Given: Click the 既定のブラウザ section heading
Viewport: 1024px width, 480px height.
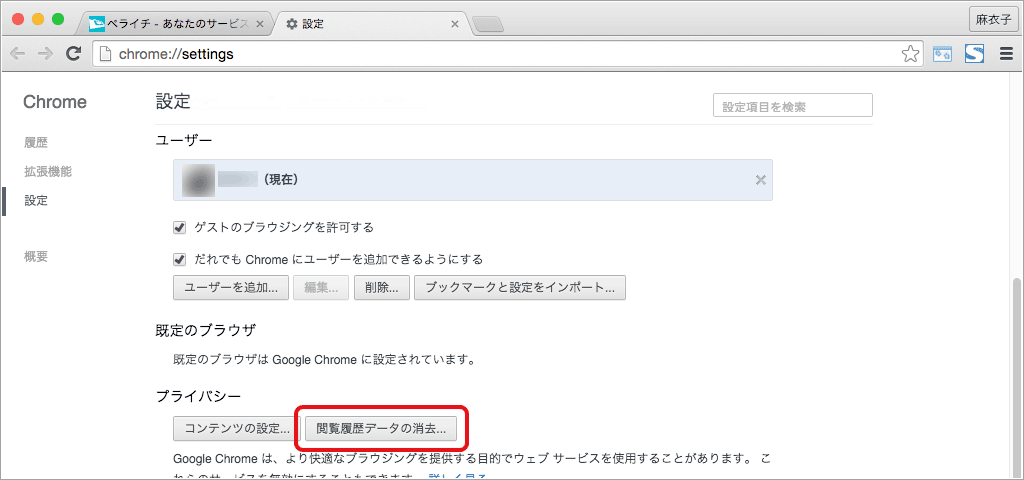Looking at the screenshot, I should pyautogui.click(x=204, y=328).
